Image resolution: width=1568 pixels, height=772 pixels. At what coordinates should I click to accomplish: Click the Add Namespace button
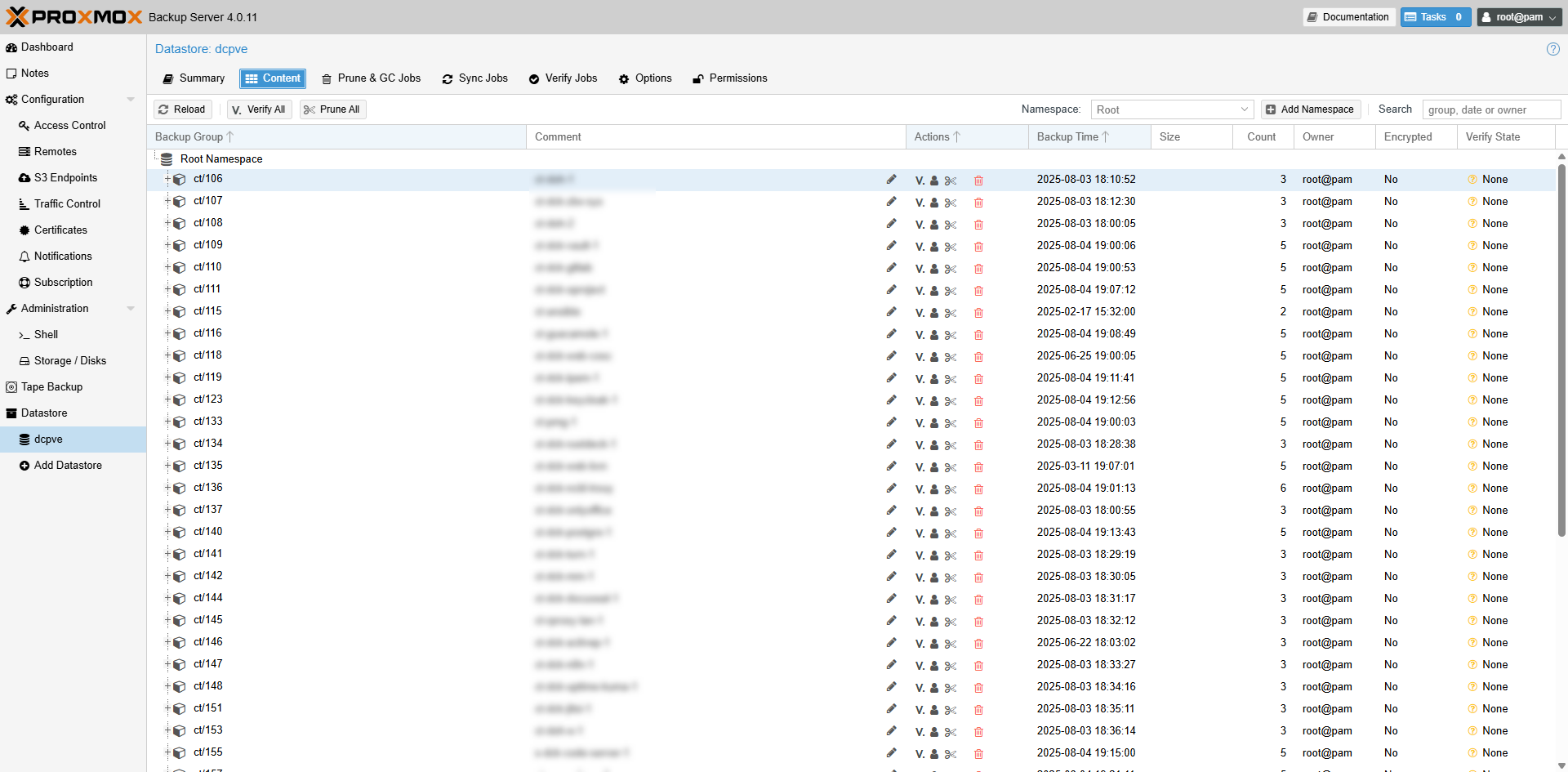tap(1310, 109)
